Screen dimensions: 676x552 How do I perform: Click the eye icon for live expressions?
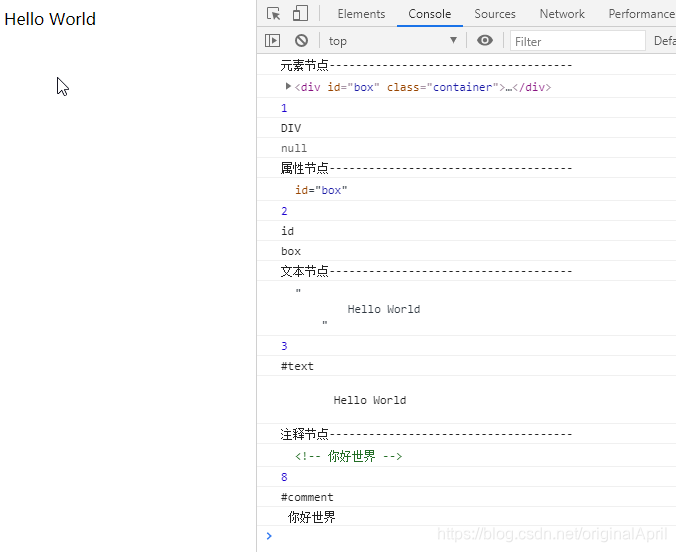point(485,41)
